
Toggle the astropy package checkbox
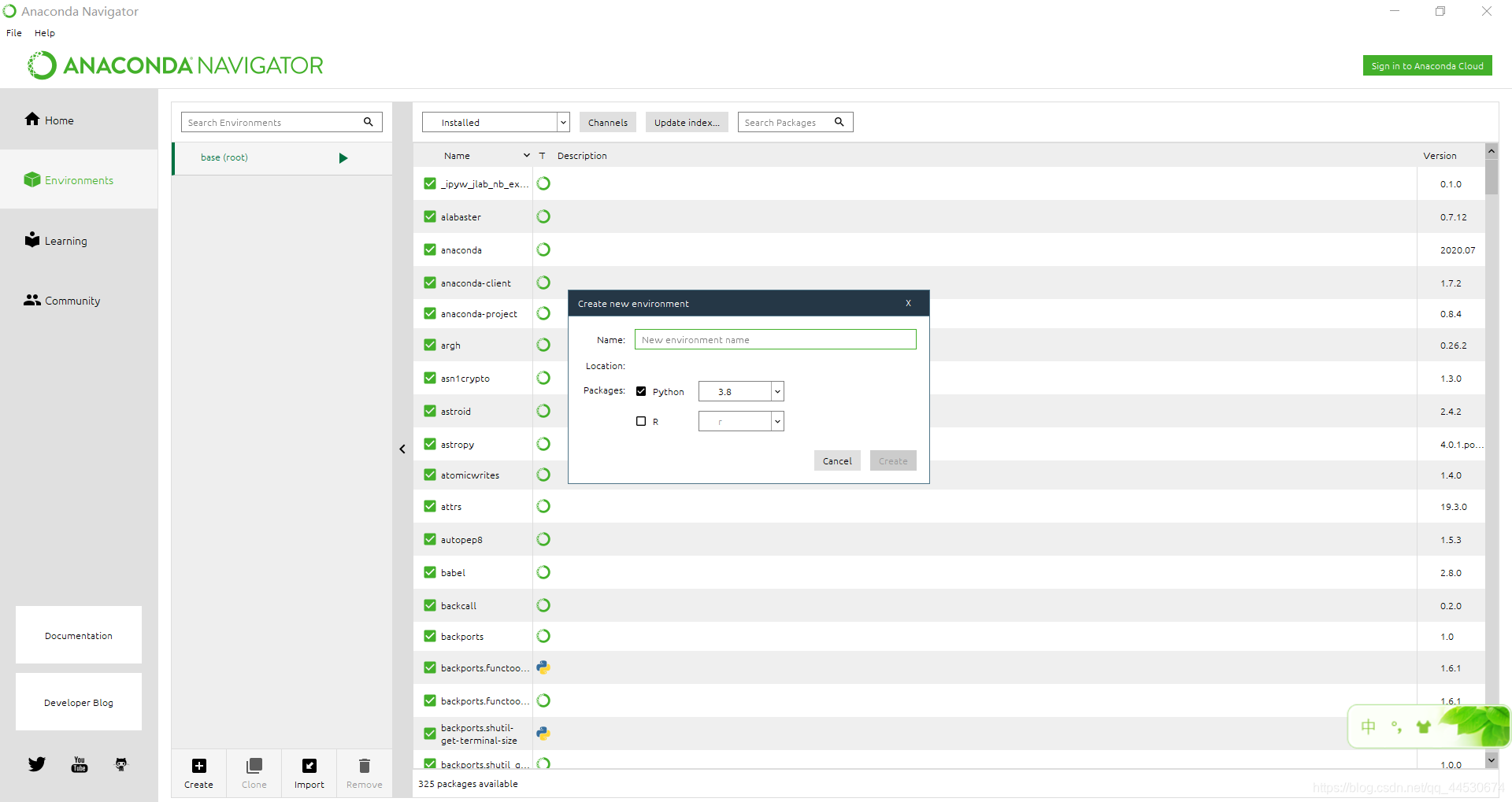tap(430, 444)
